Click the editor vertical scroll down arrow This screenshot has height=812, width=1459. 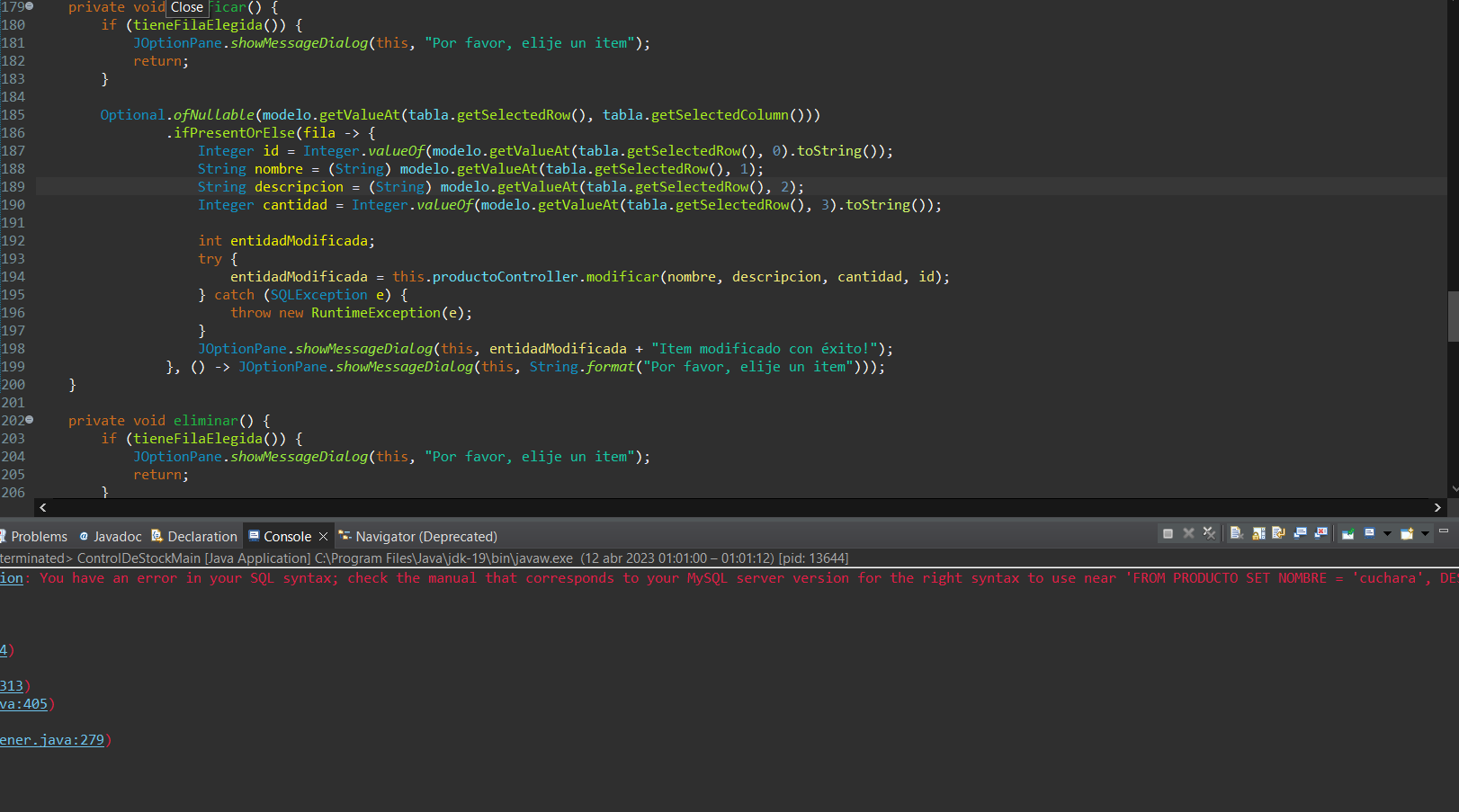point(1454,489)
